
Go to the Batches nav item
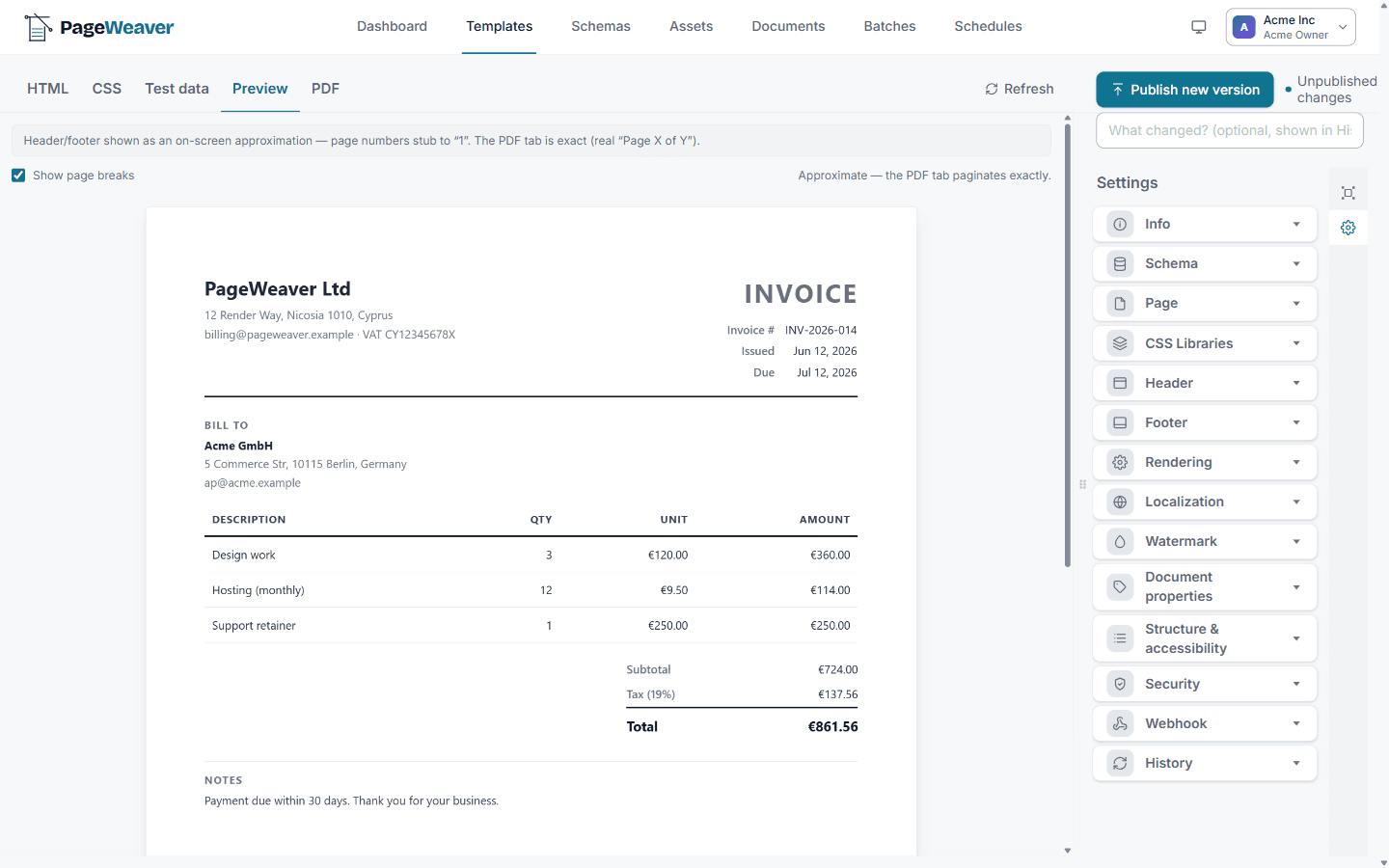(x=889, y=26)
